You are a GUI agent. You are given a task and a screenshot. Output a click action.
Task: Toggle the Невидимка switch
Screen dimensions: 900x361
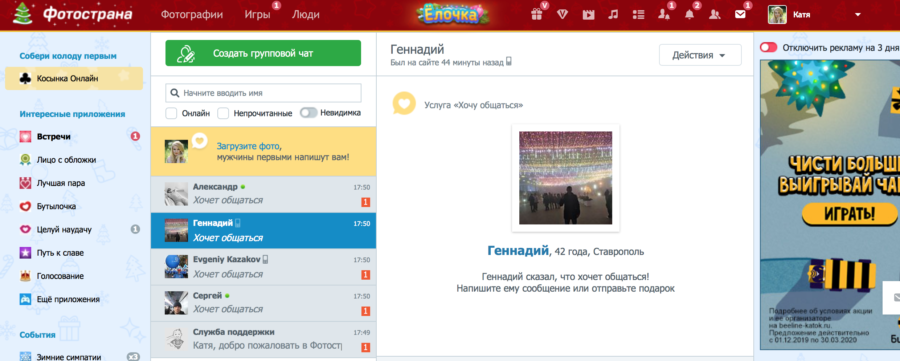coord(308,112)
